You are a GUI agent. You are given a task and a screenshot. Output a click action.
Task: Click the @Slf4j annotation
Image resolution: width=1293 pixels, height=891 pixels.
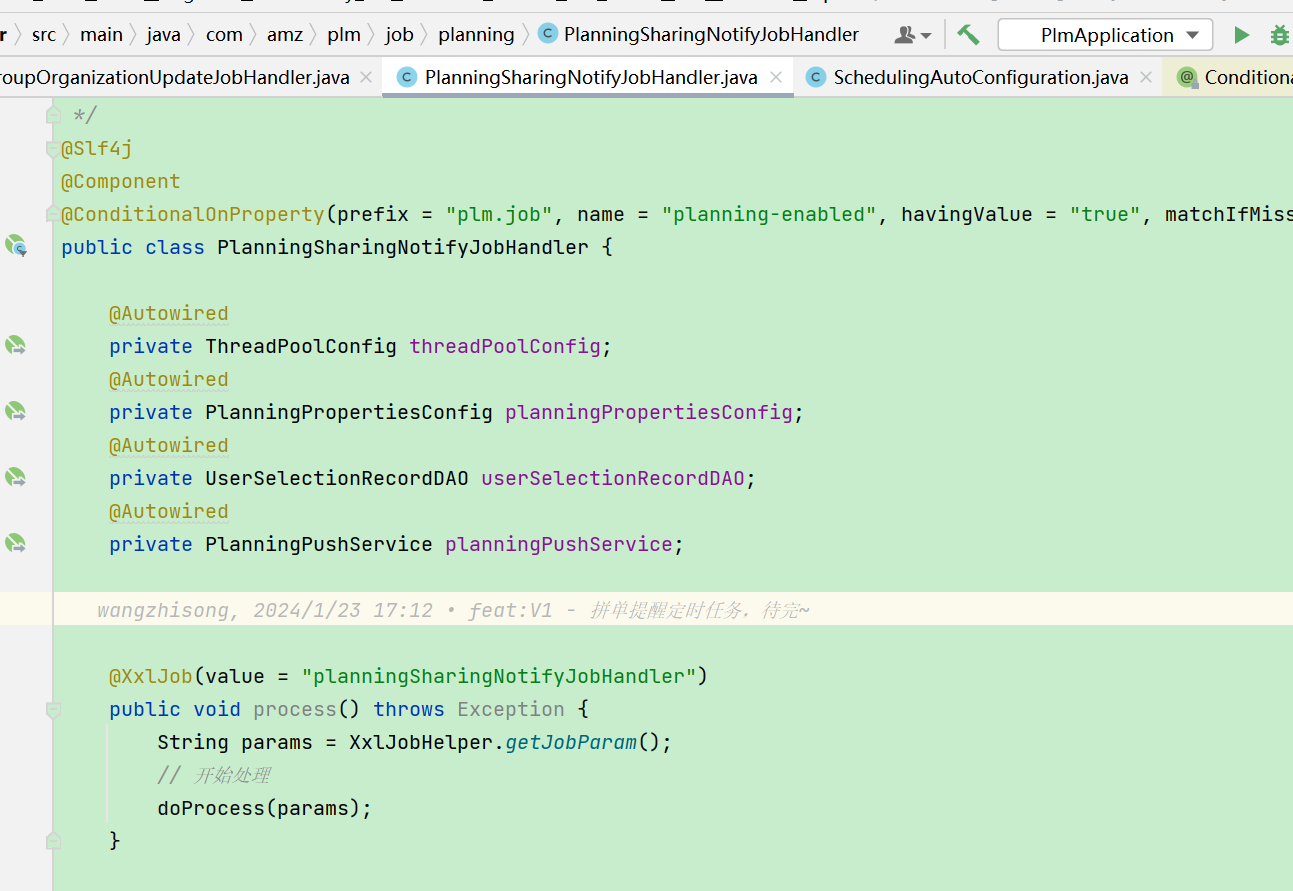[x=97, y=149]
